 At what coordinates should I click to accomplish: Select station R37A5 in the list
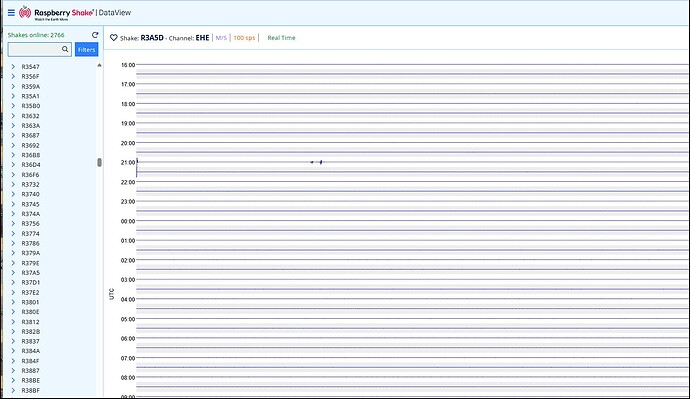pos(30,273)
